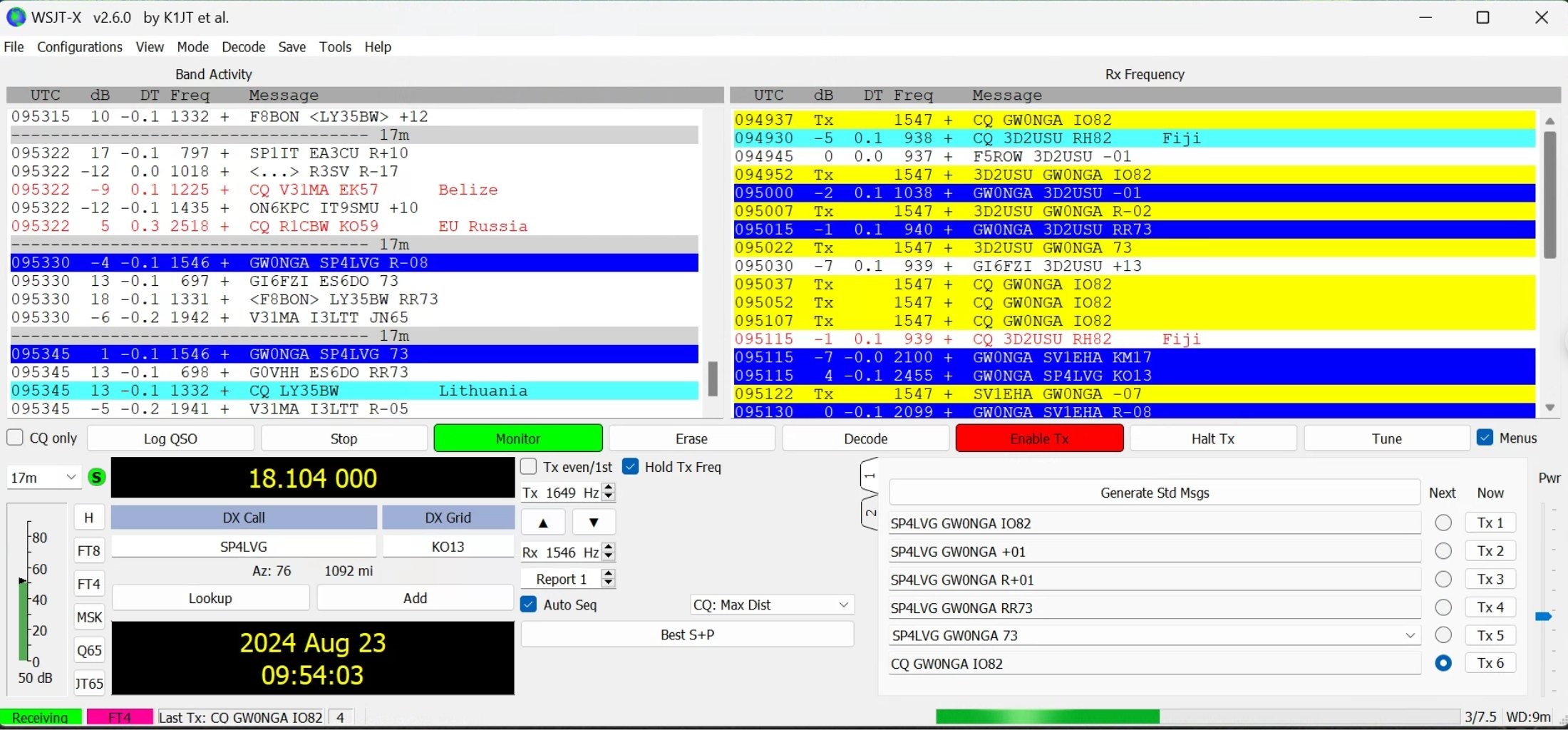The width and height of the screenshot is (1568, 730).
Task: Switch to Q65 mode button
Action: click(89, 650)
